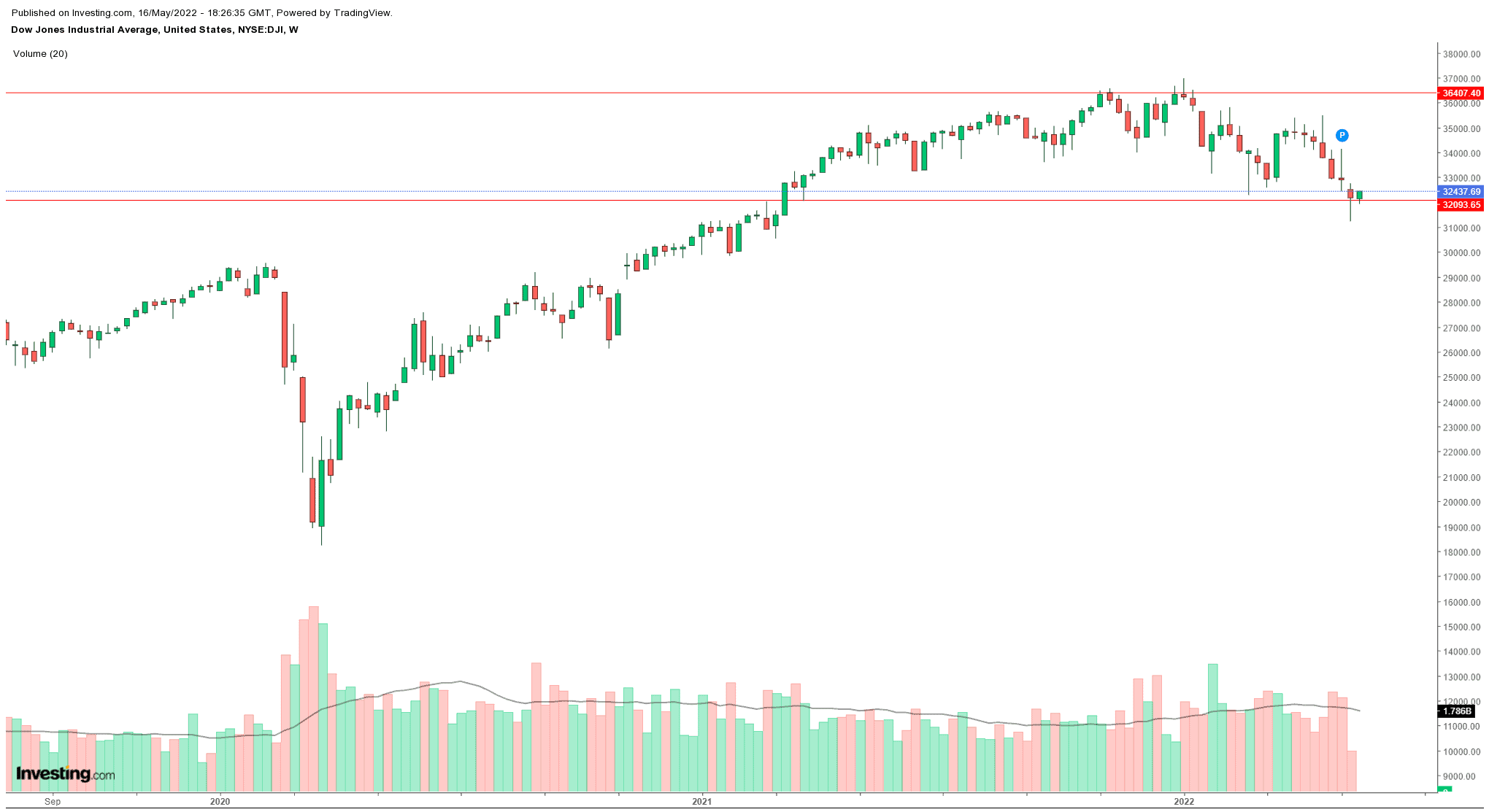Click the black 1.786B volume label

coord(1457,711)
